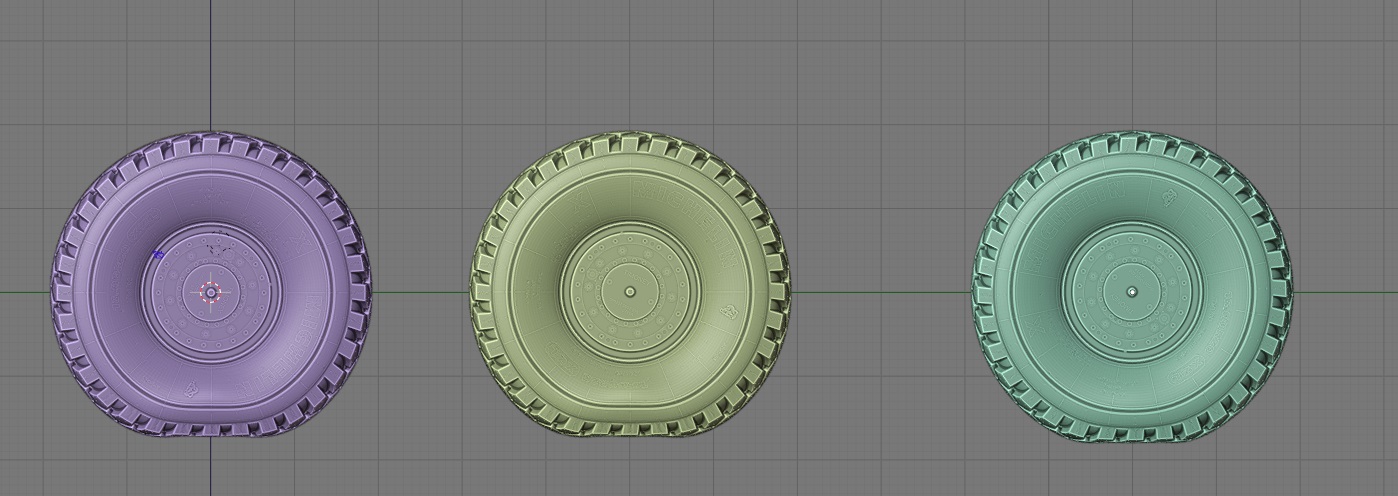Click the center axle of the teal wheel

[1132, 292]
